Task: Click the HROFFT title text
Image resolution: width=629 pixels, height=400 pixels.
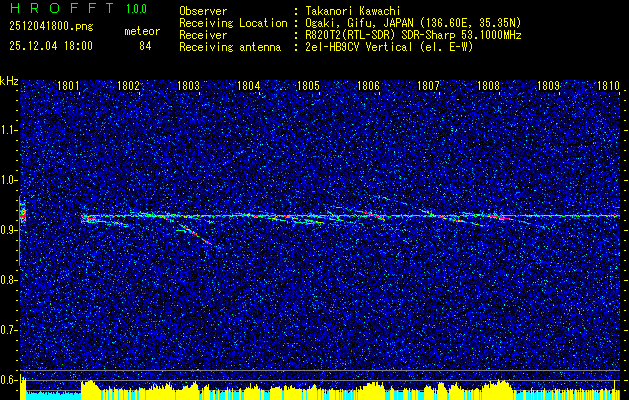Action: (x=62, y=8)
